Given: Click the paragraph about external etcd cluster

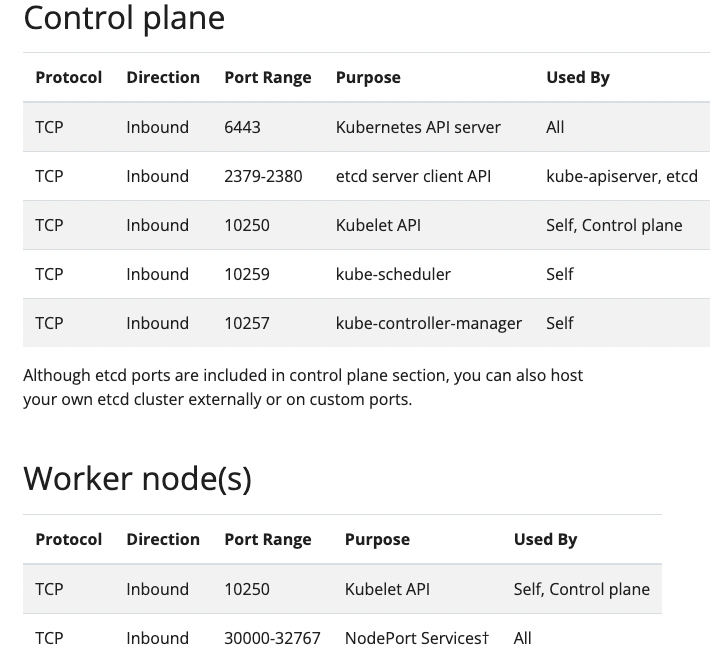Looking at the screenshot, I should click(x=303, y=387).
